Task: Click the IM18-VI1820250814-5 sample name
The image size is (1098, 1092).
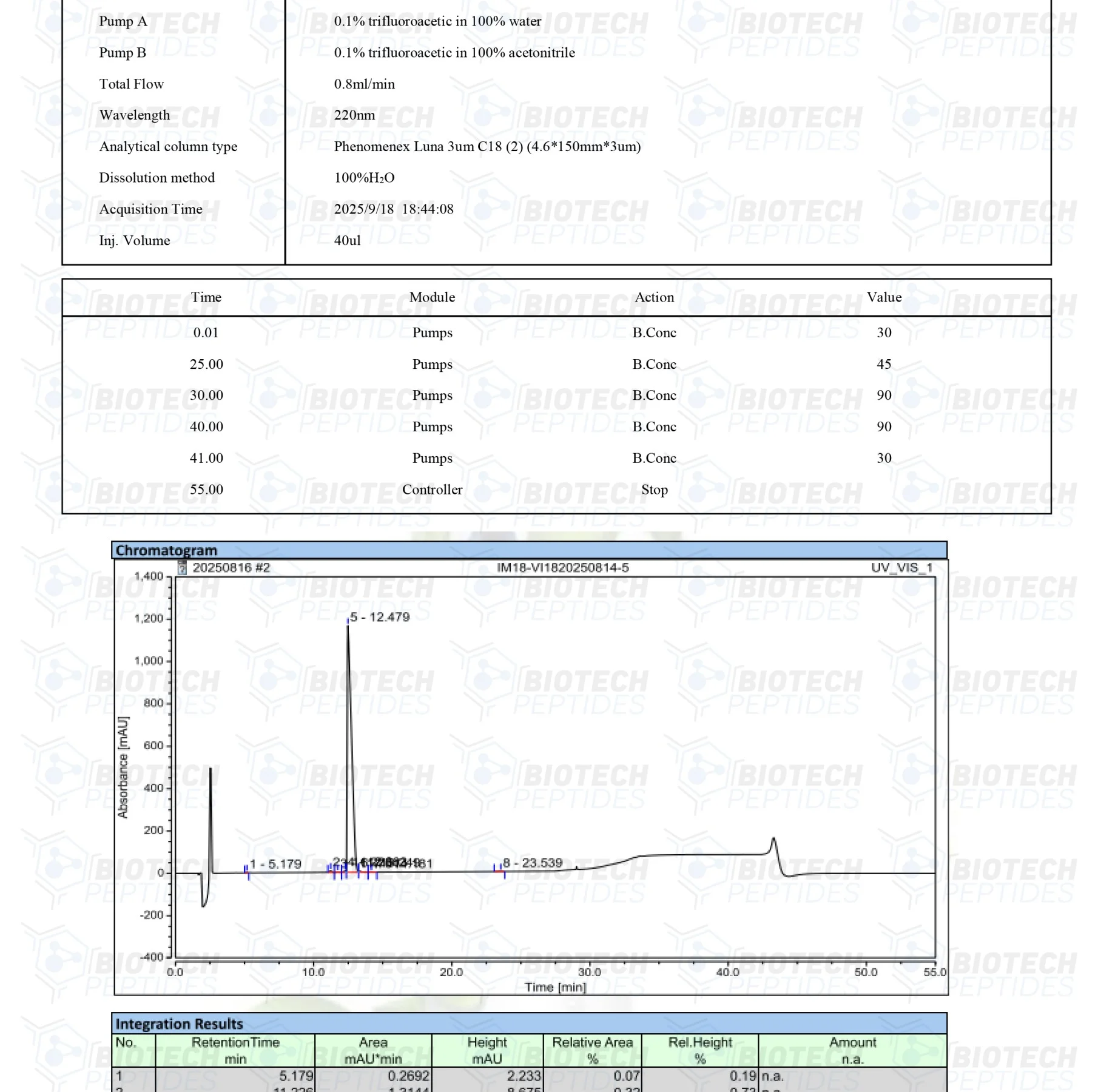Action: pyautogui.click(x=562, y=568)
